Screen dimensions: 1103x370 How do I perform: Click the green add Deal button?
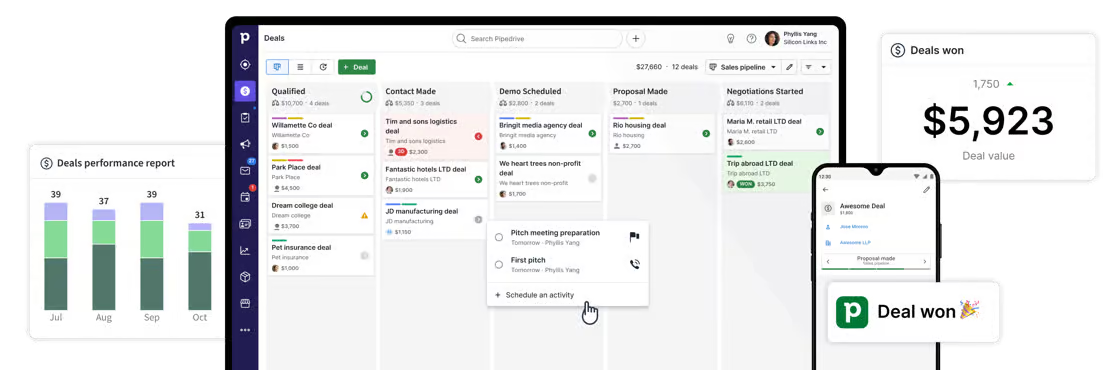(x=357, y=67)
